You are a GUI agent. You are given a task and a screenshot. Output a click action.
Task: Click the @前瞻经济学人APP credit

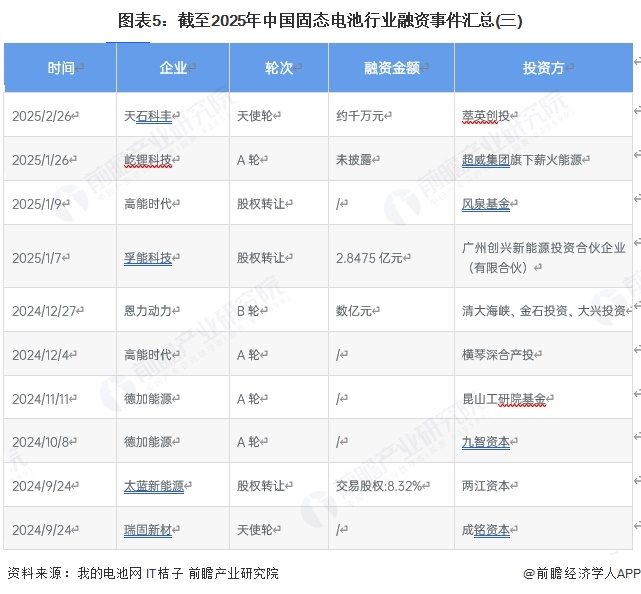[582, 574]
